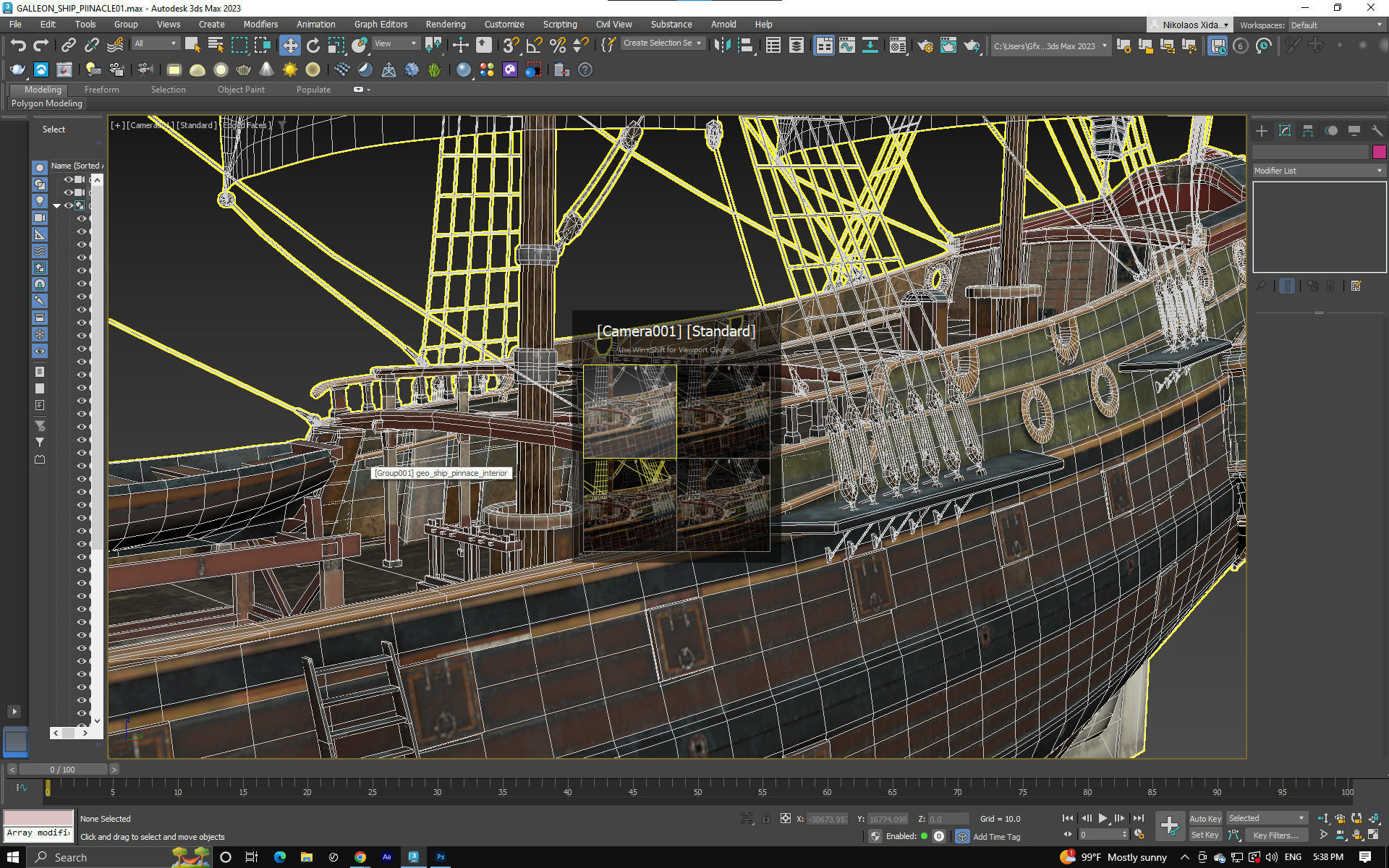Viewport: 1389px width, 868px height.
Task: Click the time slider 0 / 100 handle
Action: coord(63,770)
